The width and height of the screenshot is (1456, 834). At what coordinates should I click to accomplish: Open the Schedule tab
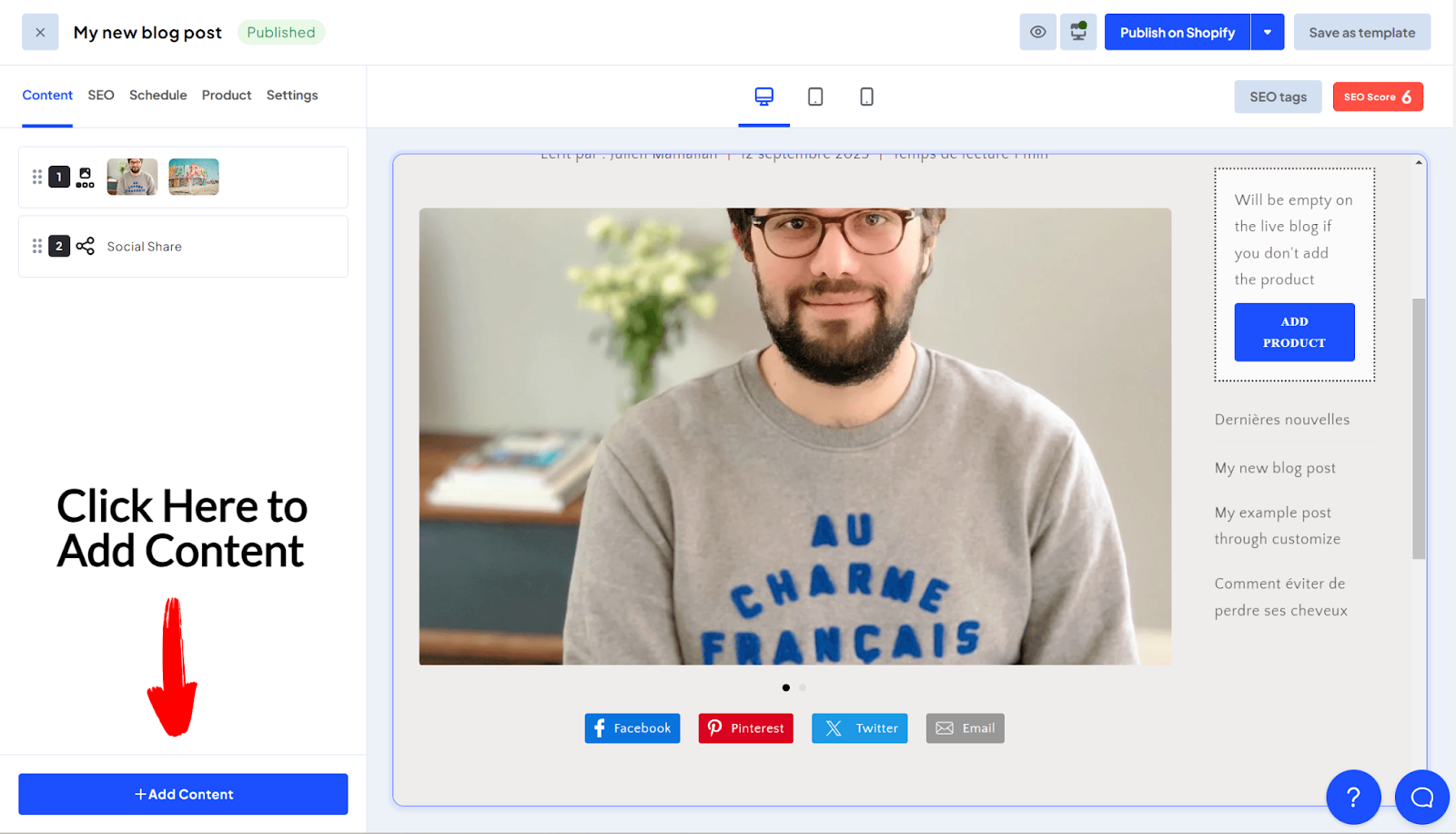point(157,95)
